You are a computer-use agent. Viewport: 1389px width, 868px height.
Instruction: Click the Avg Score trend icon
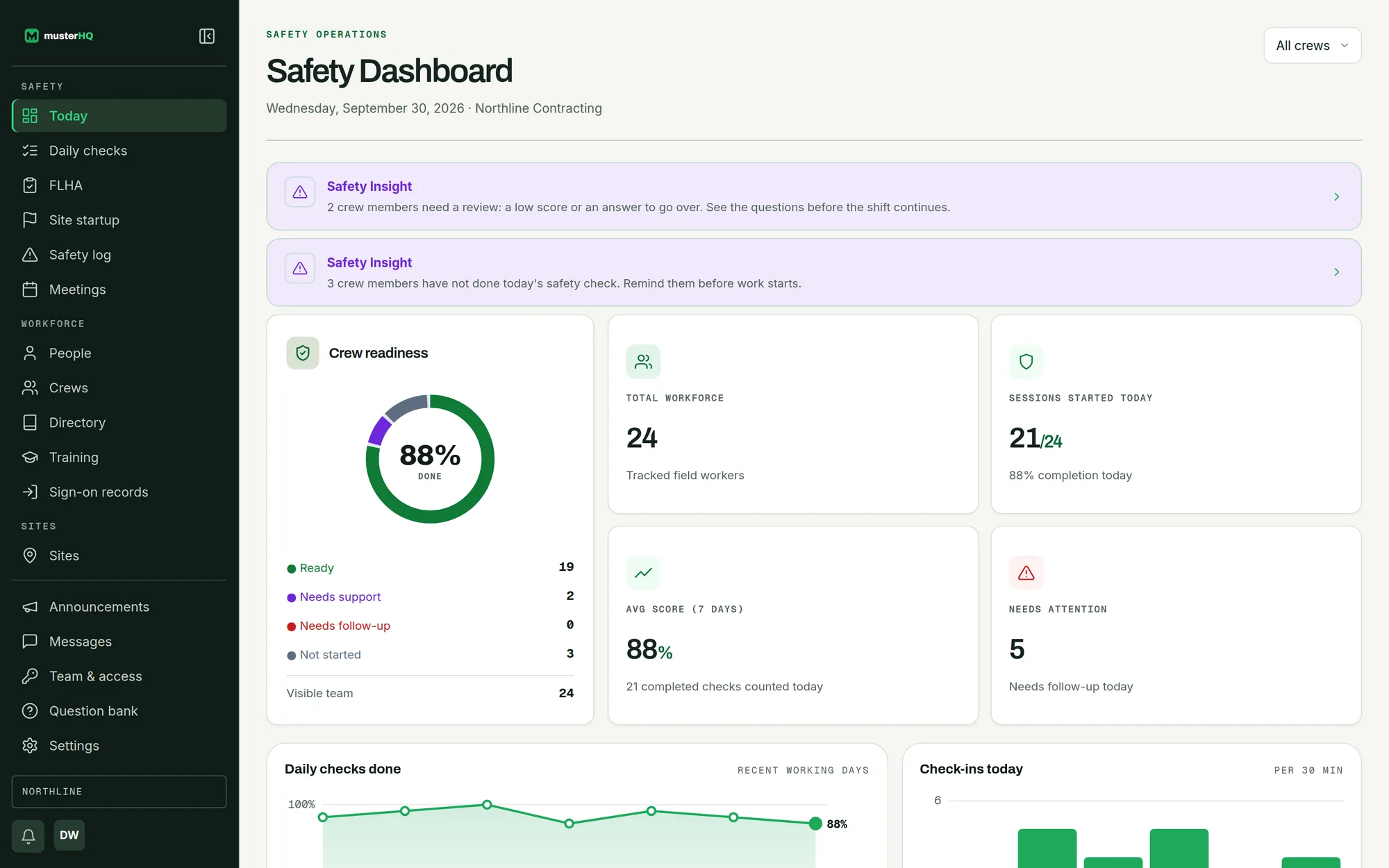click(643, 573)
